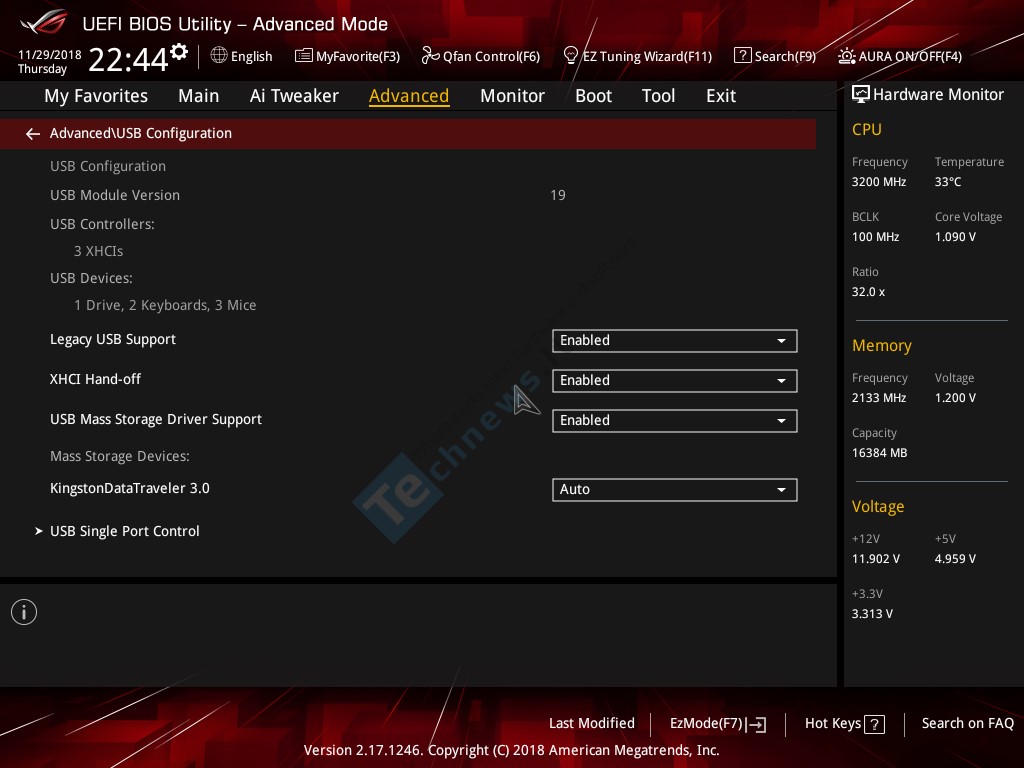Open KingstonDataTraveler 3.0 Auto dropdown
Image resolution: width=1024 pixels, height=768 pixels.
tap(675, 490)
